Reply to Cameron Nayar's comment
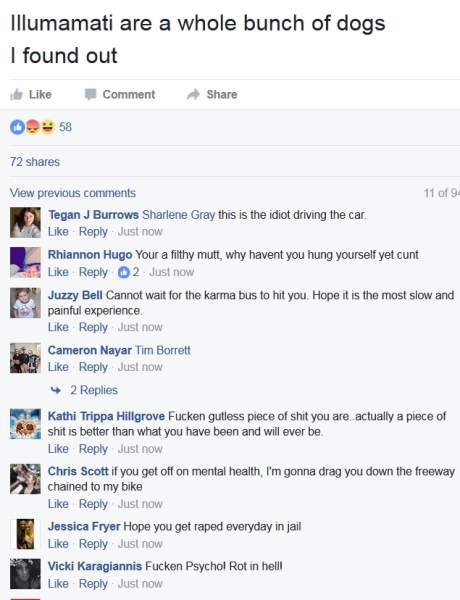 (x=93, y=367)
